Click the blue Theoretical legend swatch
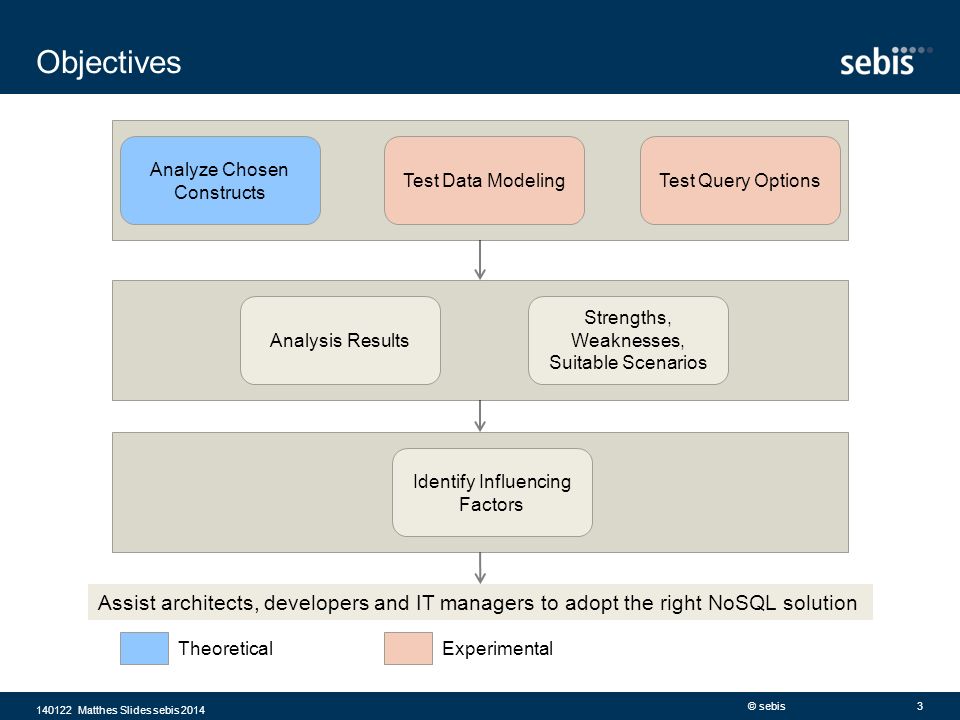The width and height of the screenshot is (960, 720). (x=144, y=648)
